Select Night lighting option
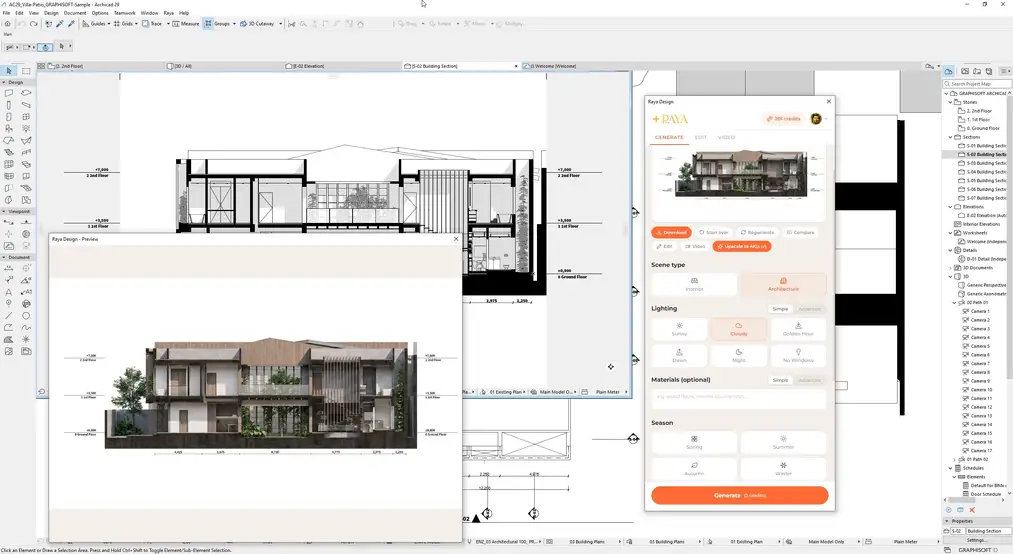1013x554 pixels. [x=738, y=356]
